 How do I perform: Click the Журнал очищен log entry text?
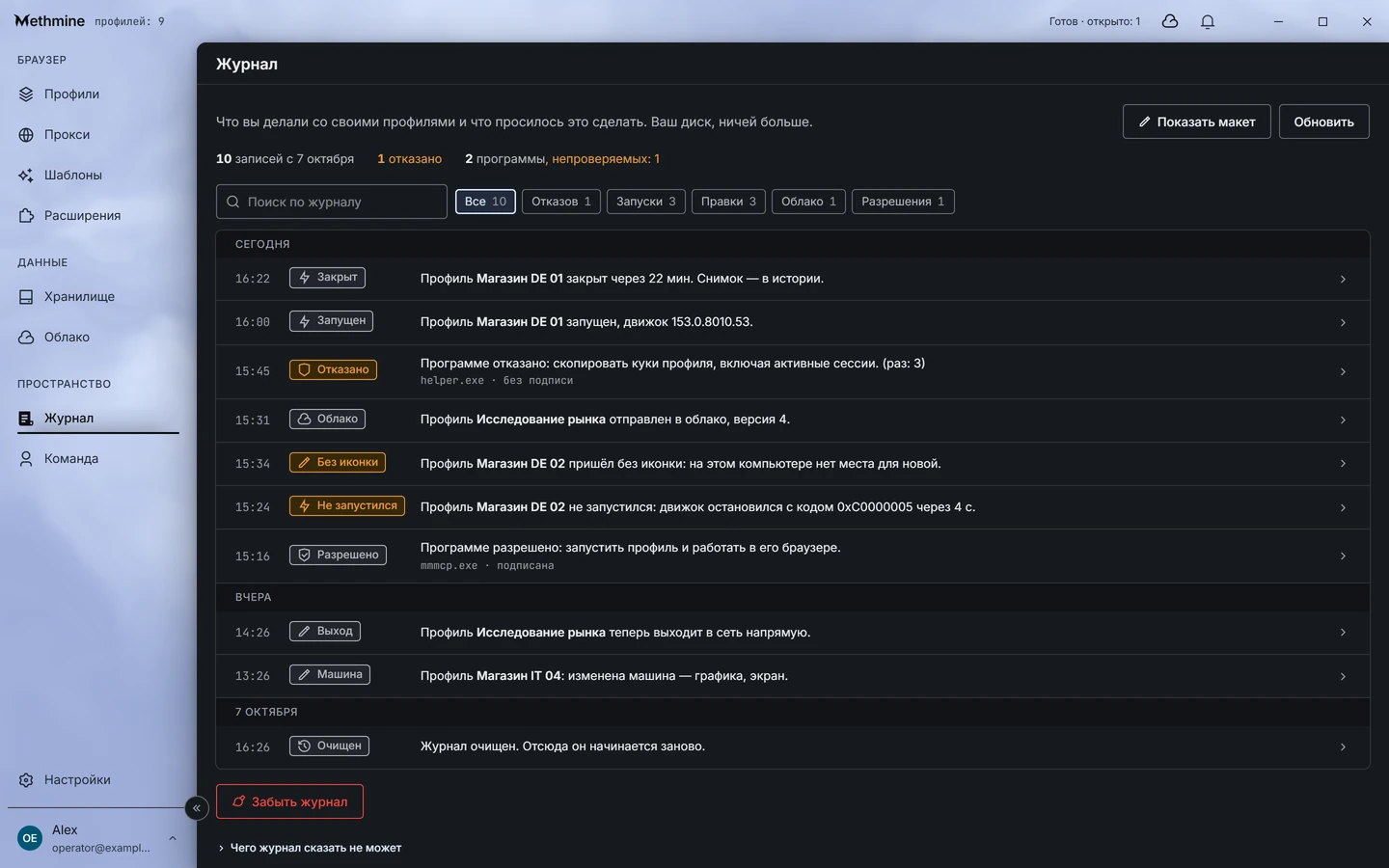562,746
